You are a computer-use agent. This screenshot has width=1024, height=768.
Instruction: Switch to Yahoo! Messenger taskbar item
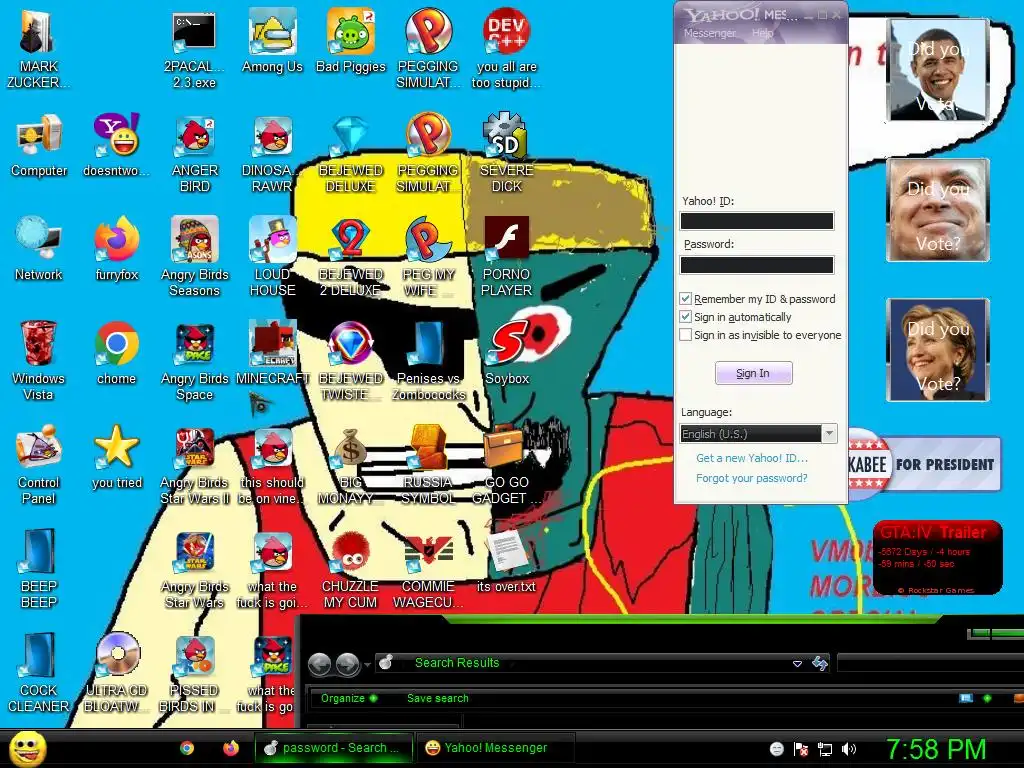pyautogui.click(x=496, y=748)
